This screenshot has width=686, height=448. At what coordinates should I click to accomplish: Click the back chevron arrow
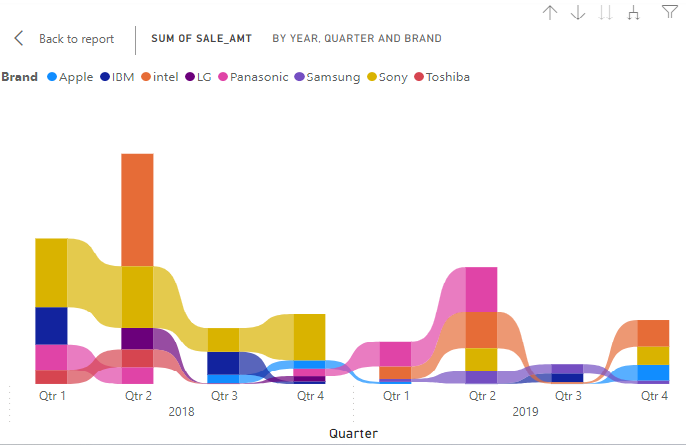(x=19, y=39)
